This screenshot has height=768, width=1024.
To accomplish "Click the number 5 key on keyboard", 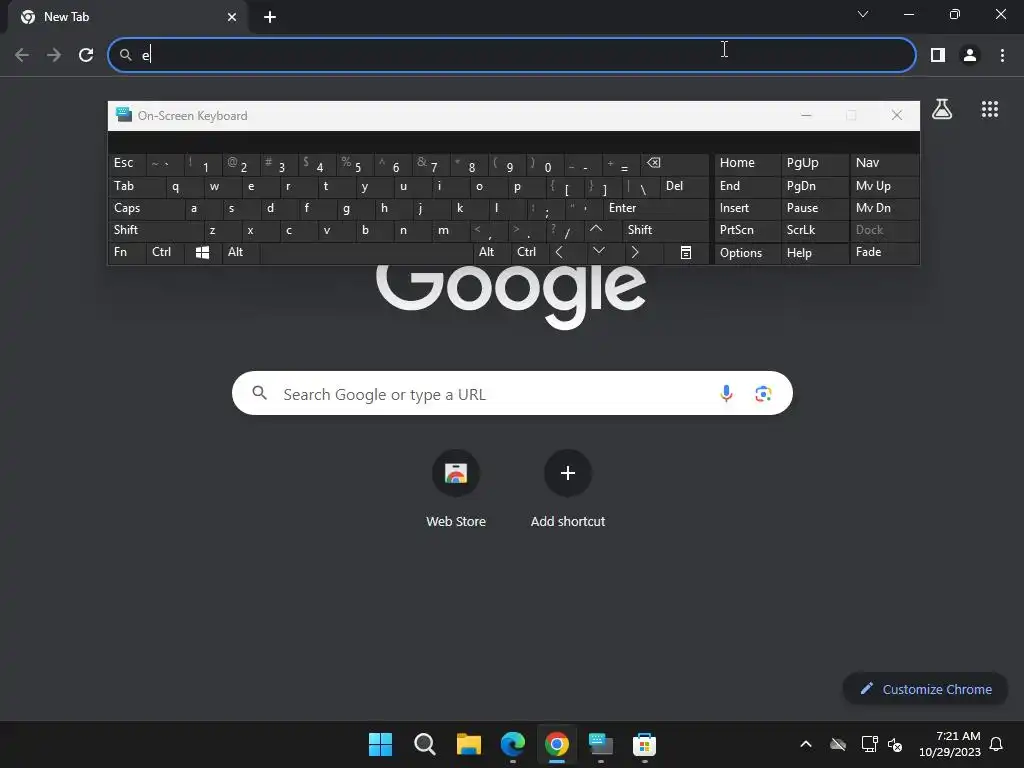I will (x=357, y=163).
